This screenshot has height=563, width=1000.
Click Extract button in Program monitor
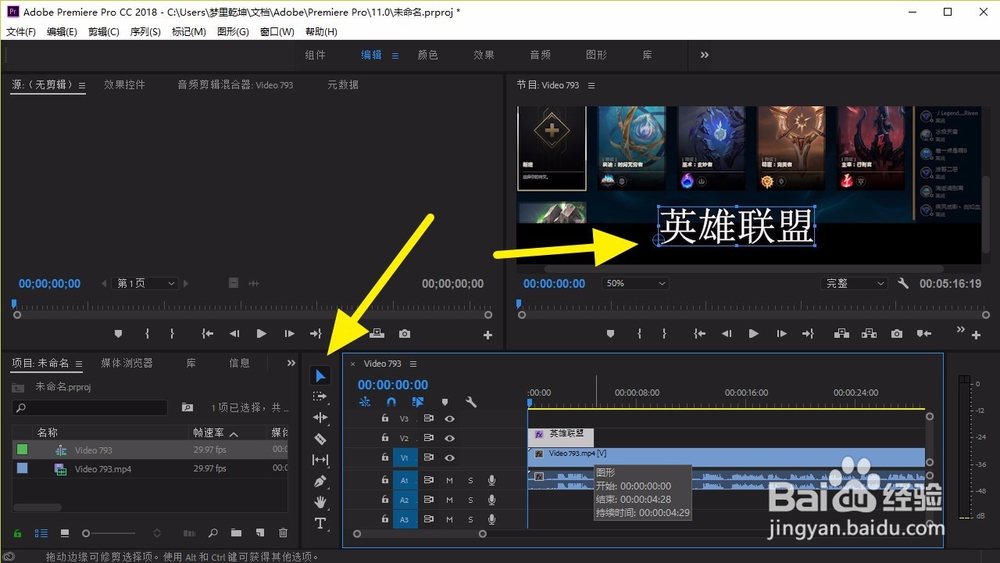click(869, 333)
